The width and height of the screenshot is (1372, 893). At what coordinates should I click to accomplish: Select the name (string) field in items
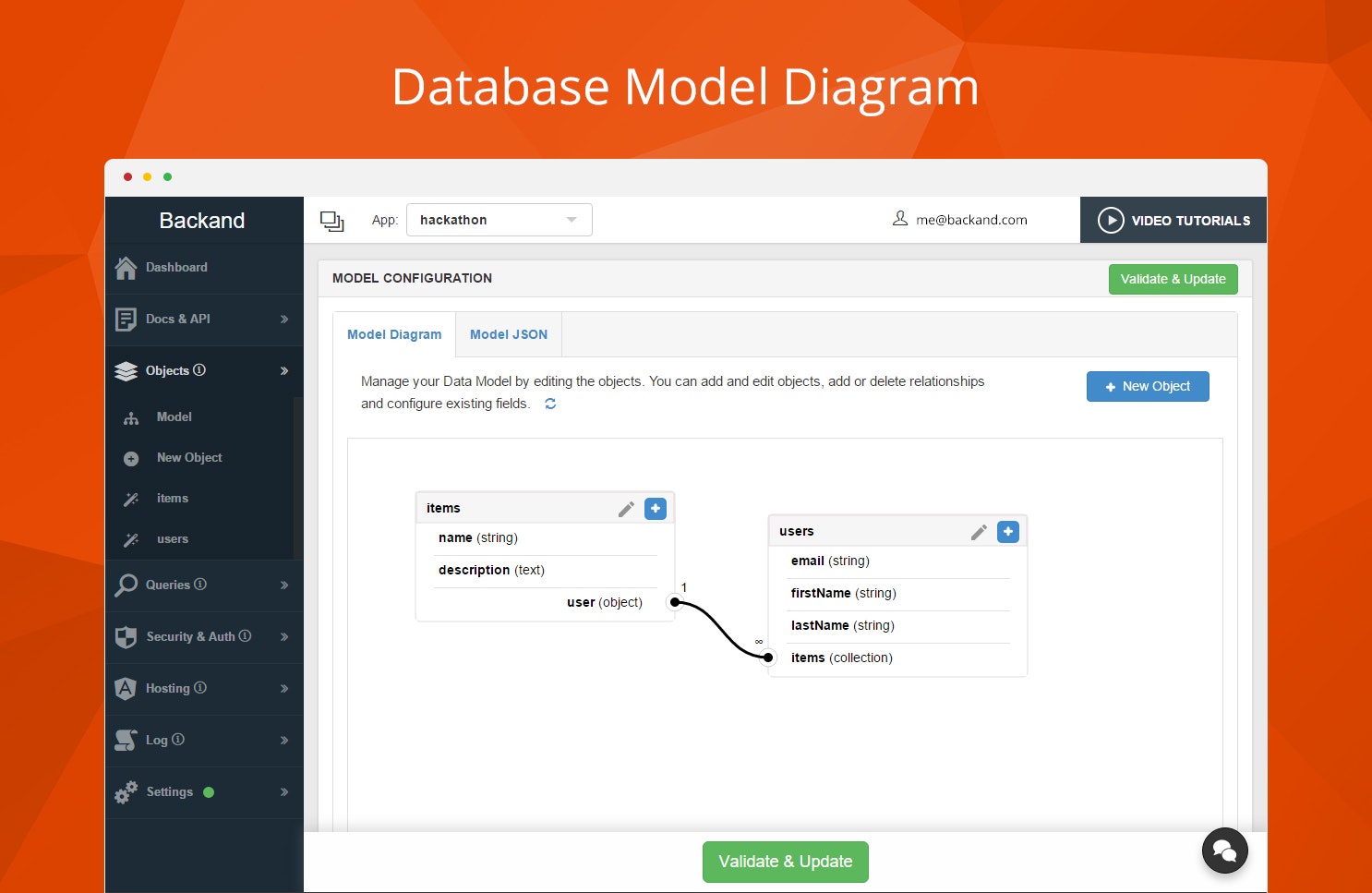[478, 537]
